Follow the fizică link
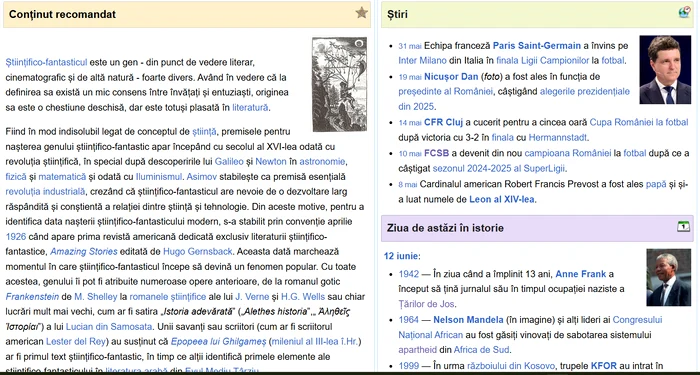Image resolution: width=700 pixels, height=375 pixels. click(16, 176)
